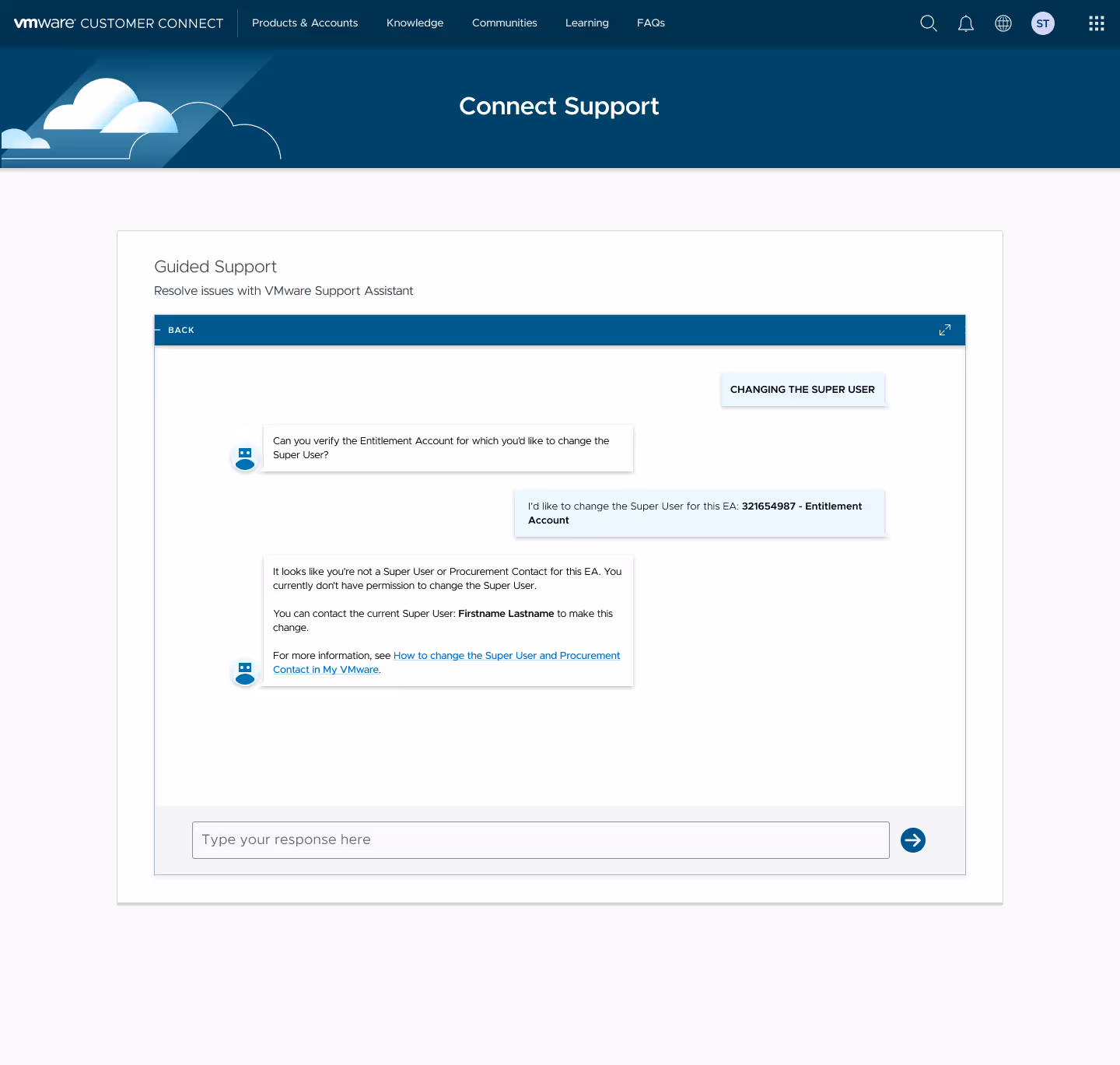The width and height of the screenshot is (1120, 1065).
Task: Click the VMware Customer Connect logo
Action: [118, 23]
